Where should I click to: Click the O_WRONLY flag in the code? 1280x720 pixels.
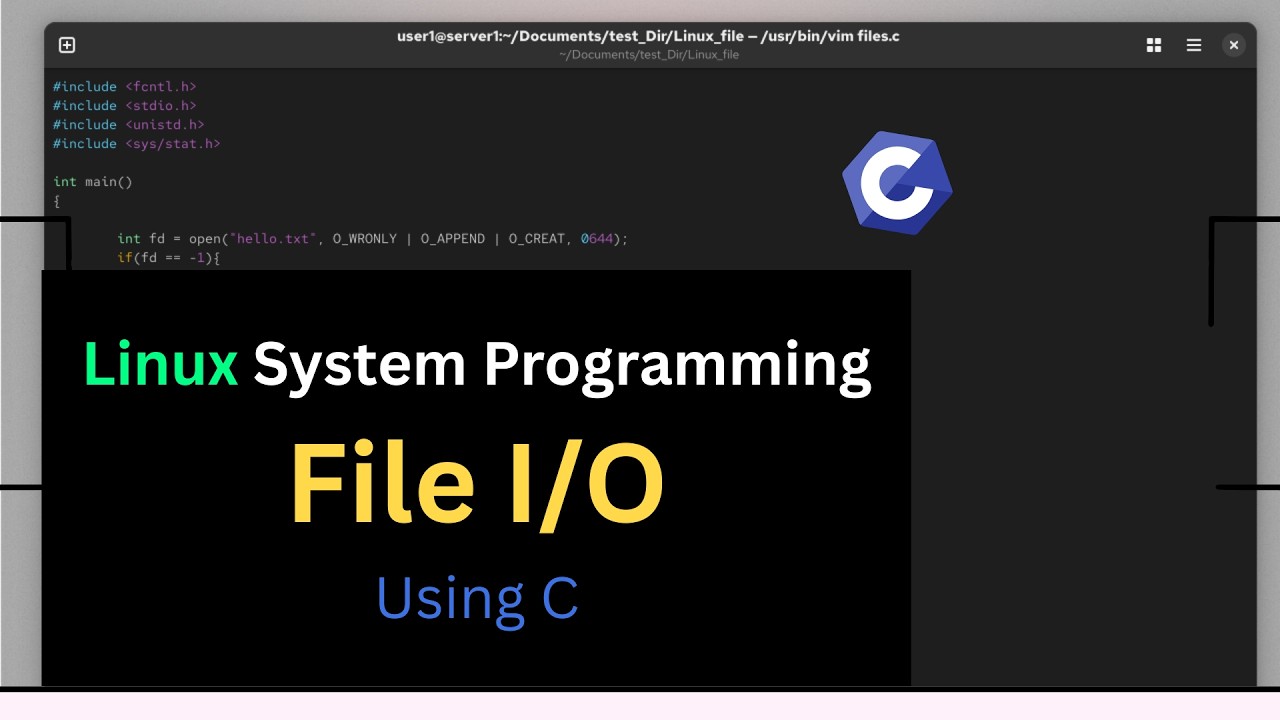(x=365, y=239)
